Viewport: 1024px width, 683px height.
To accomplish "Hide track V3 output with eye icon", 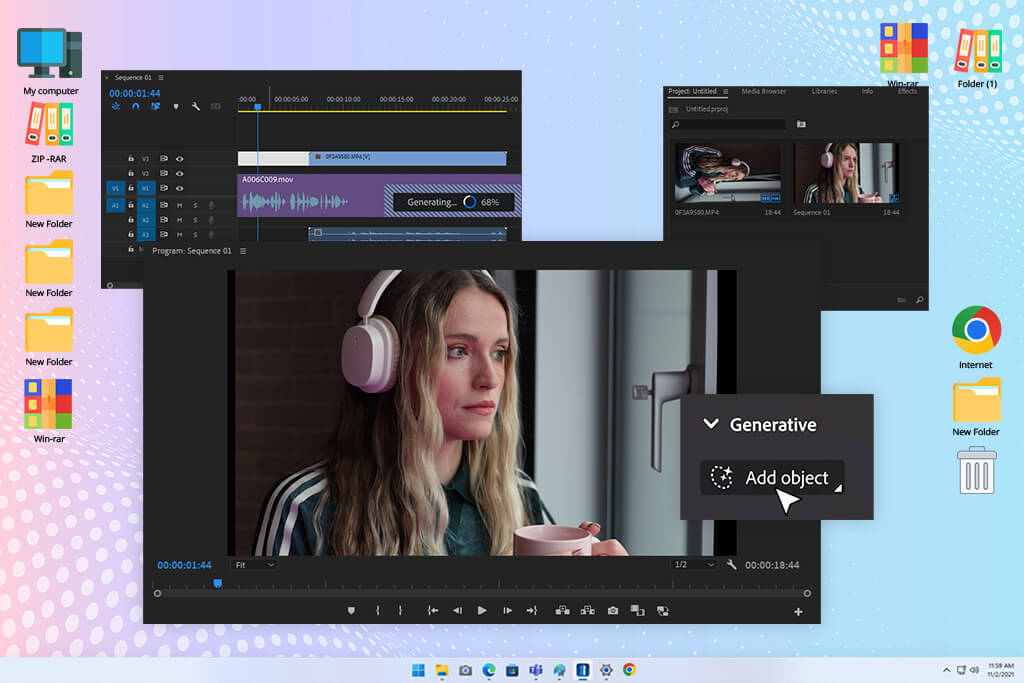I will point(180,159).
